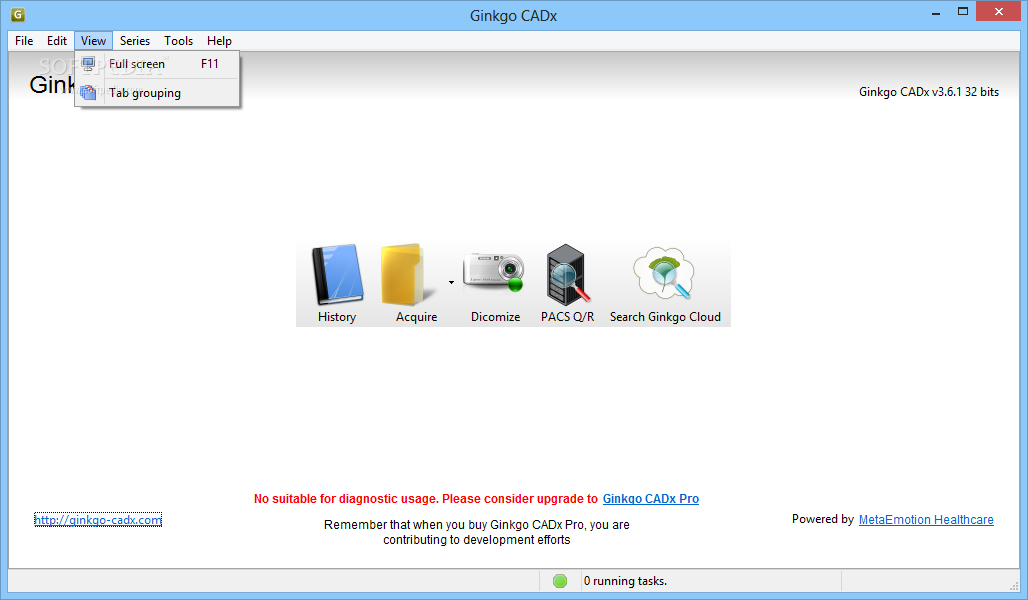Click the Acquire folder icon
Screen dimensions: 1028x600
(408, 275)
